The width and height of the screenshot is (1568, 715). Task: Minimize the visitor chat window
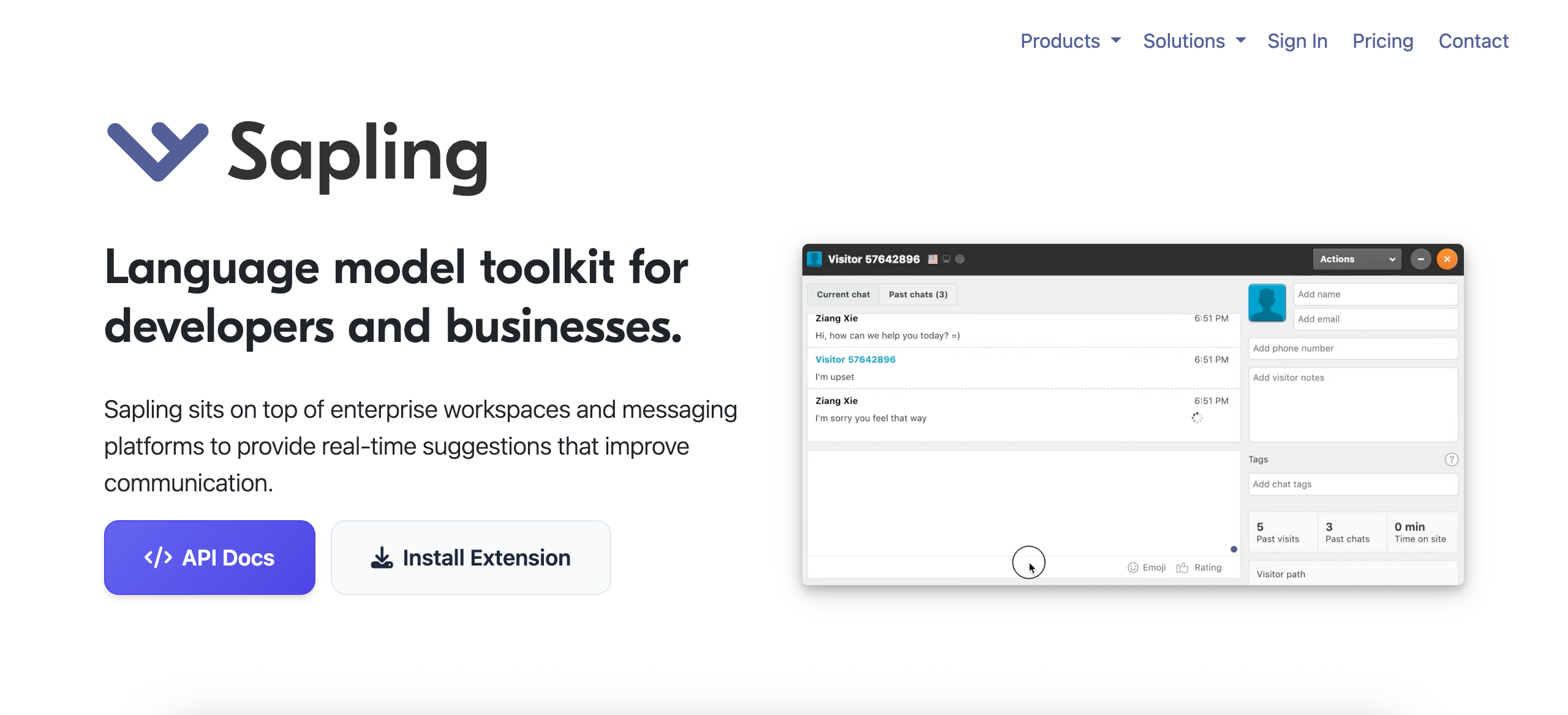tap(1420, 259)
